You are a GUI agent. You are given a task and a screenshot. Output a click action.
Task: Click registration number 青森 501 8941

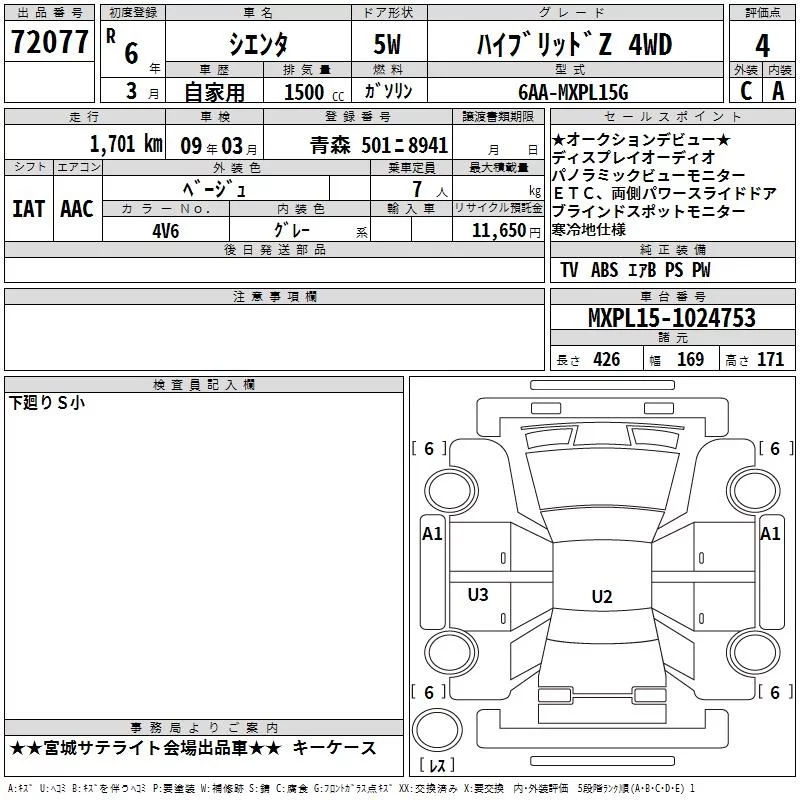tap(379, 146)
